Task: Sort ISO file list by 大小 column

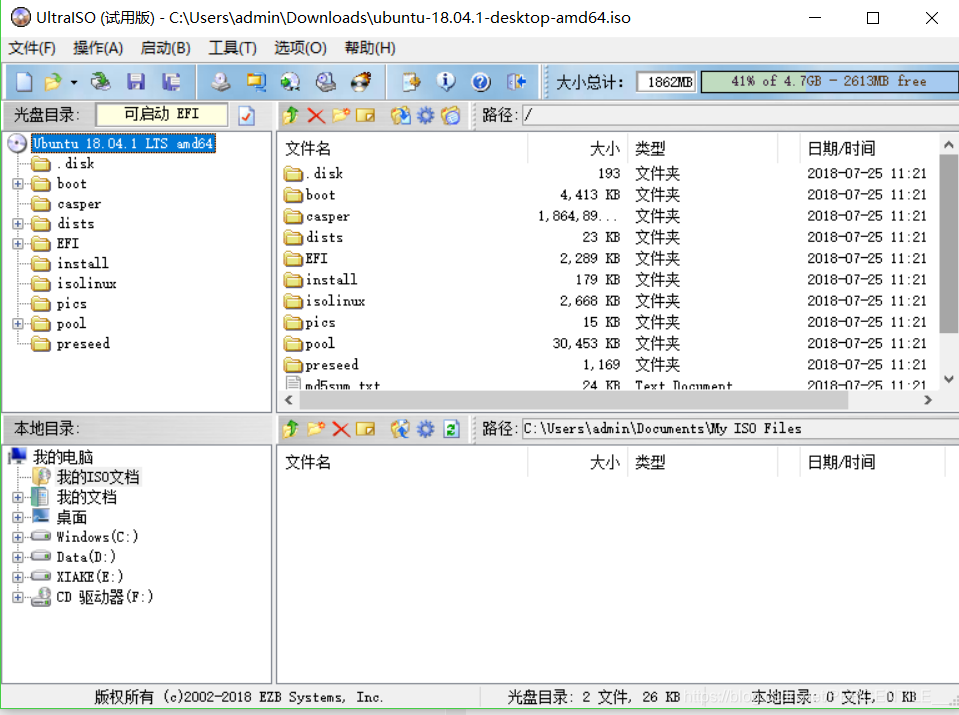Action: coord(578,148)
